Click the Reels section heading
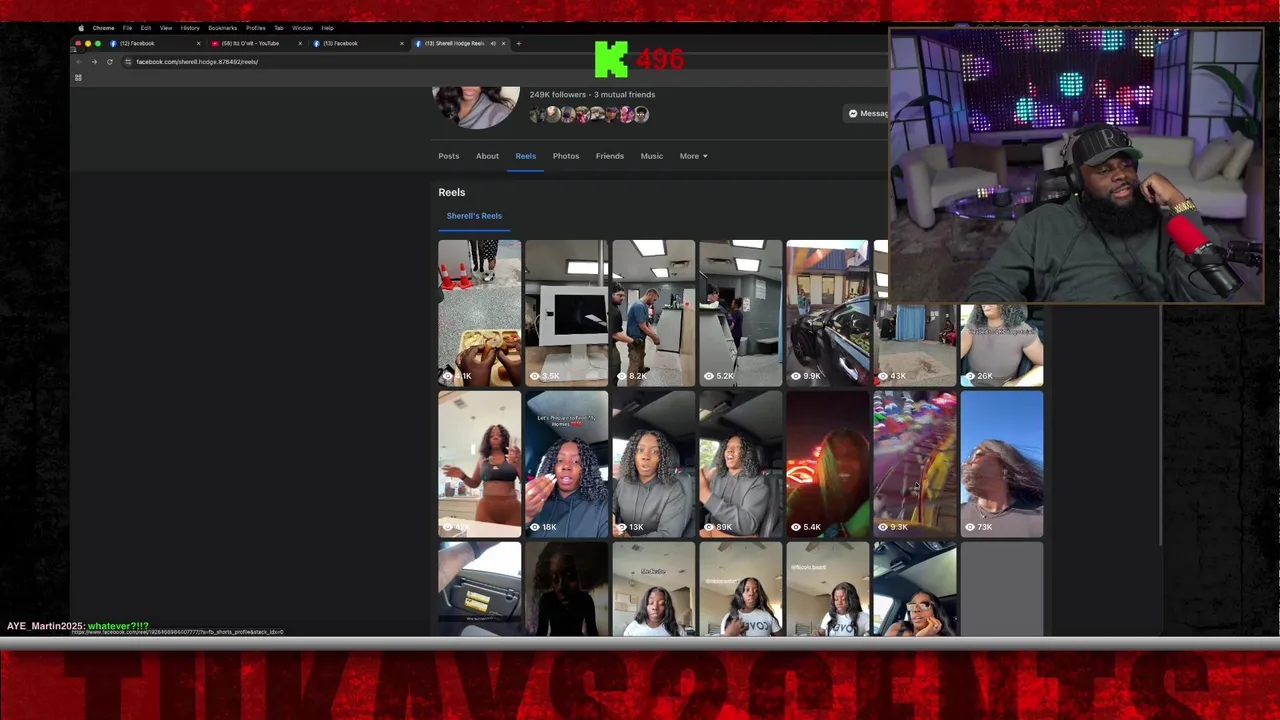1280x720 pixels. [452, 192]
